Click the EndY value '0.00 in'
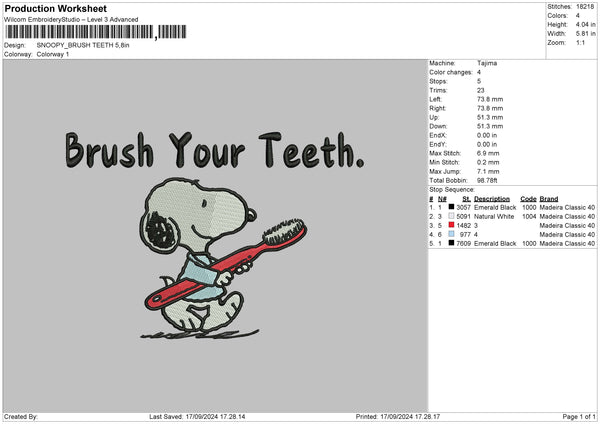The width and height of the screenshot is (600, 424). pyautogui.click(x=487, y=144)
